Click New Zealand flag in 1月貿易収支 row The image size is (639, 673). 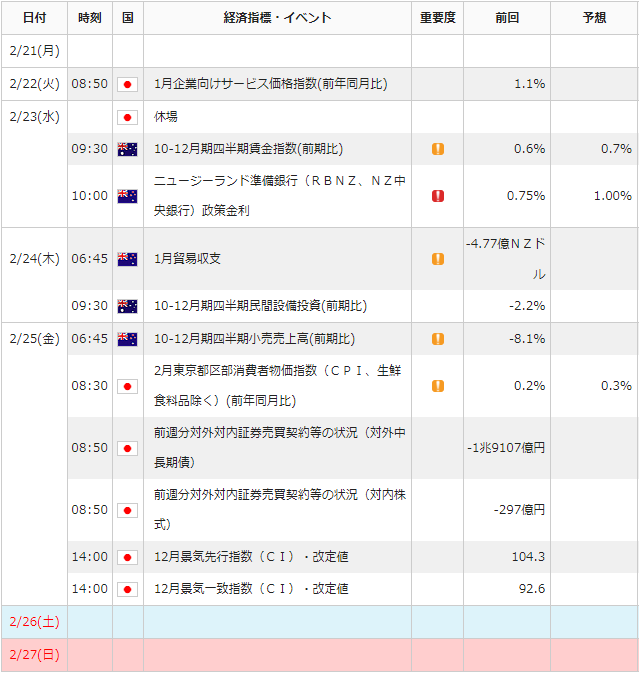[x=127, y=259]
